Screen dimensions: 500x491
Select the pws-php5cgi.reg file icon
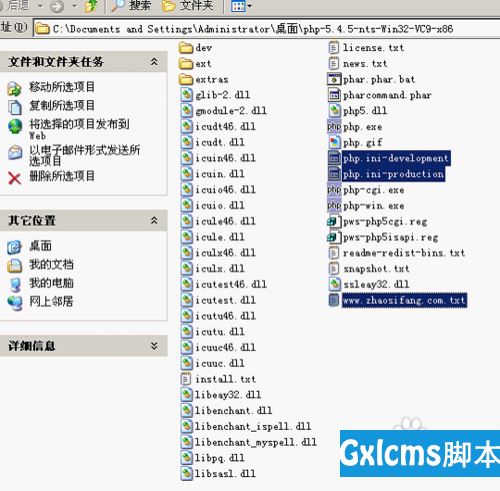pos(334,221)
